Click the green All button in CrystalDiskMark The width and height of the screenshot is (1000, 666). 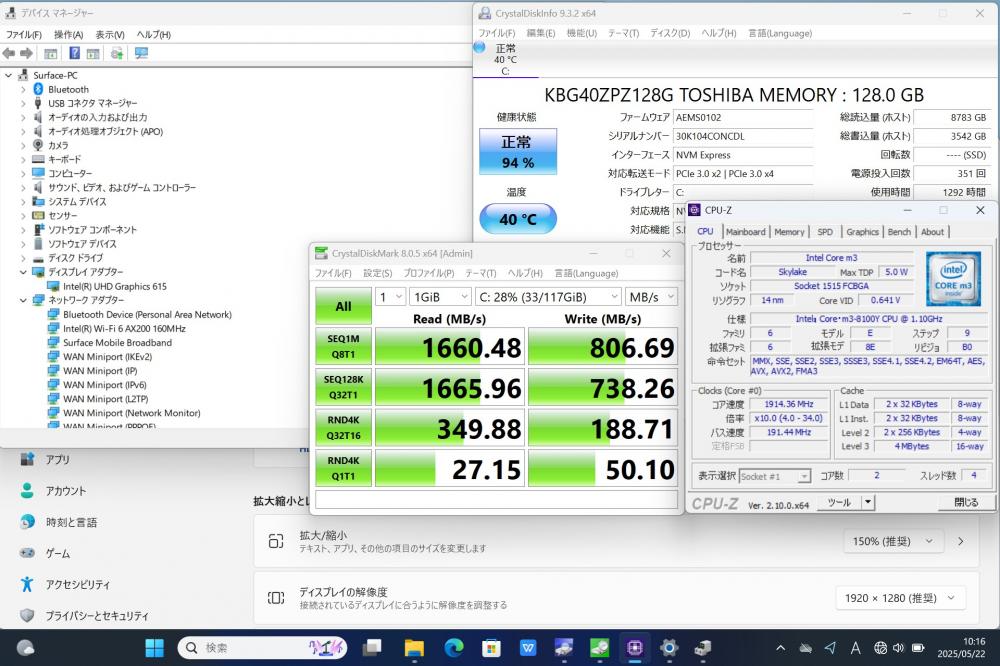(343, 306)
